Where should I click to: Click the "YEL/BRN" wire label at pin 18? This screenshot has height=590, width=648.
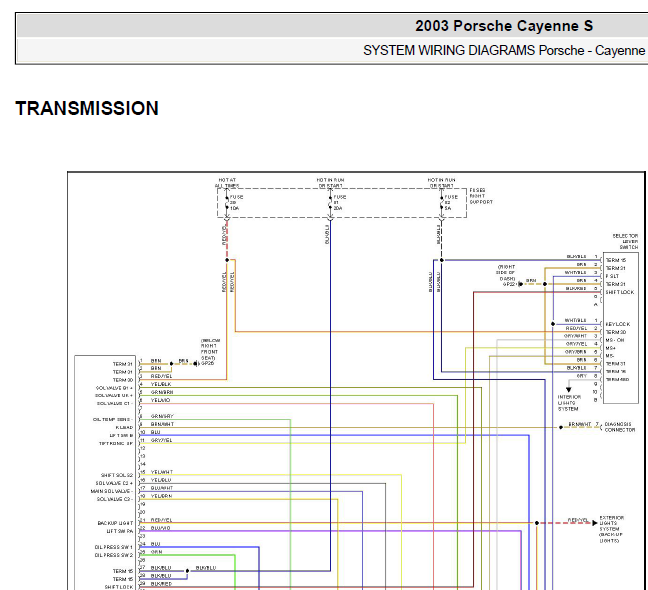coord(161,496)
